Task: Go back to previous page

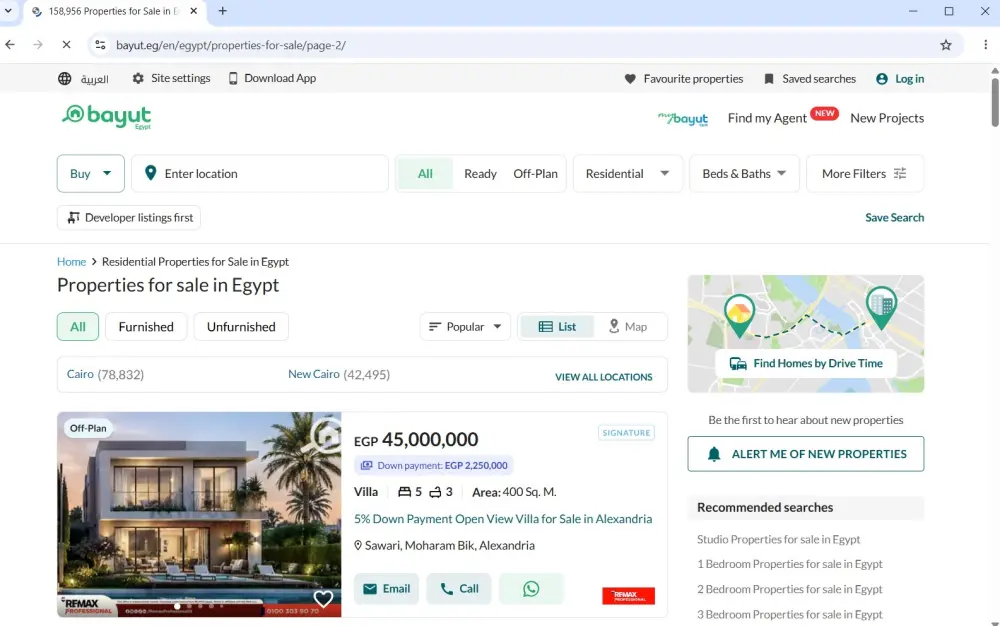Action: 10,45
